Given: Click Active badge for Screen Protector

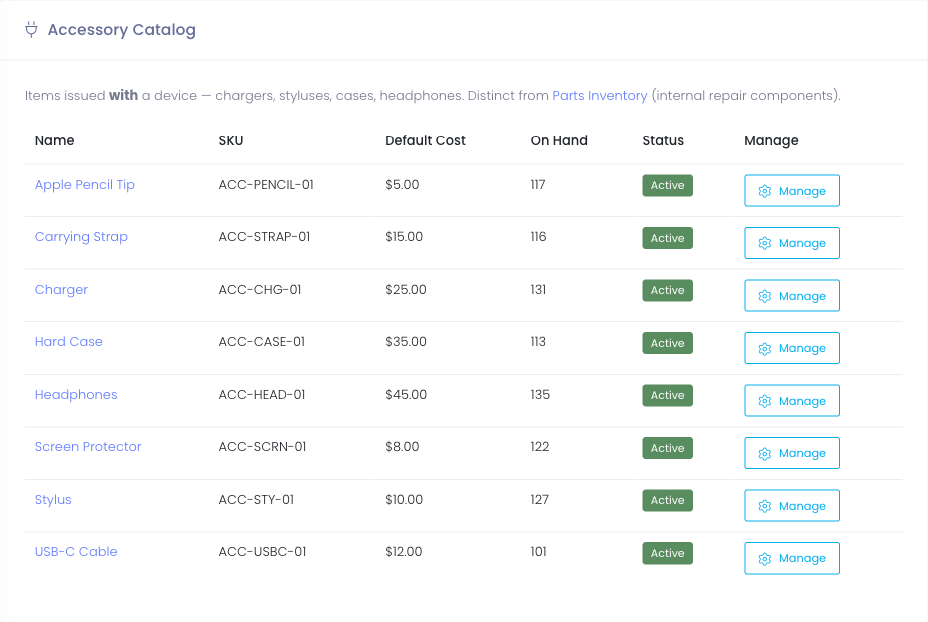Looking at the screenshot, I should (668, 448).
